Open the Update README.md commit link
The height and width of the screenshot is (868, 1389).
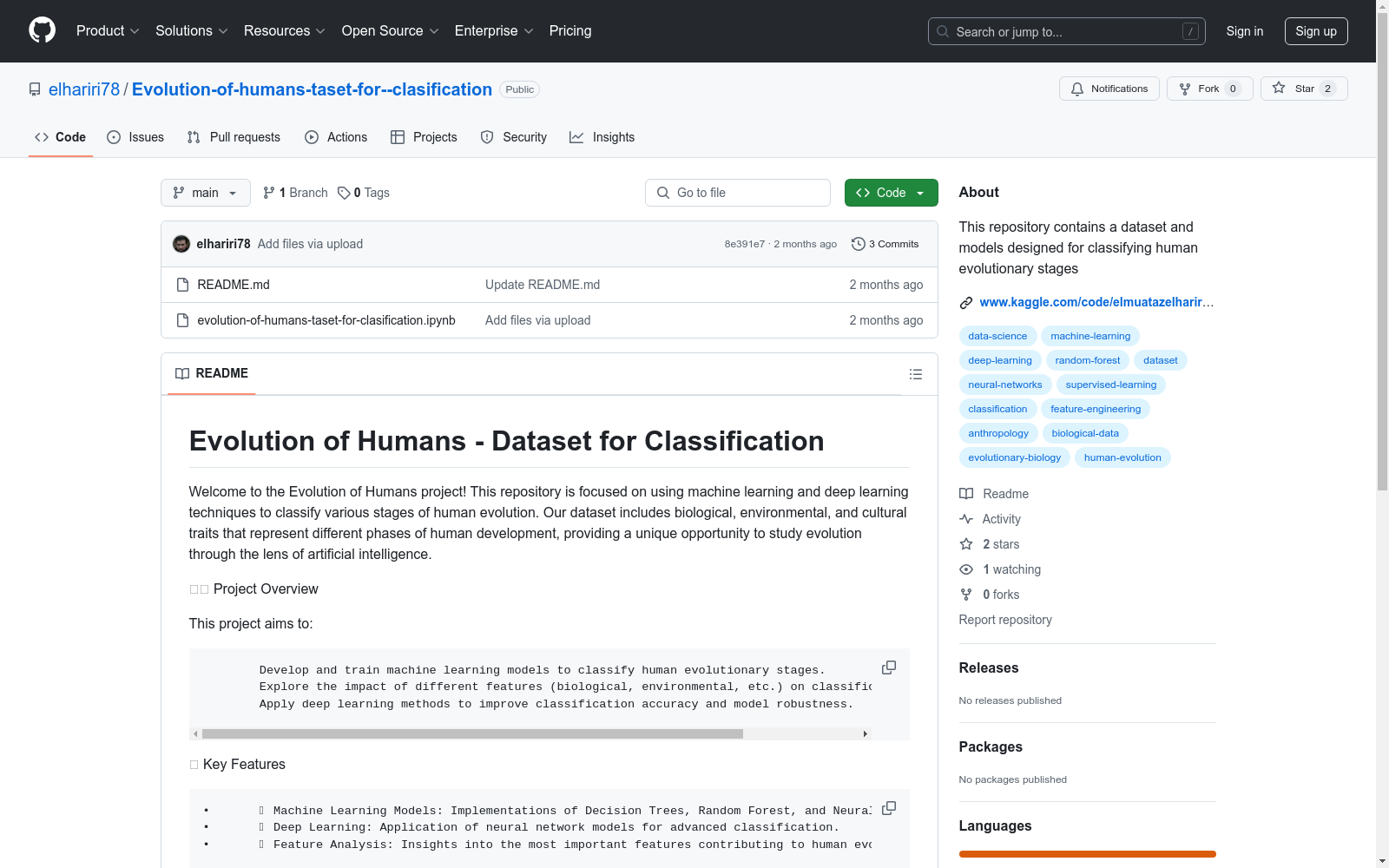tap(543, 285)
